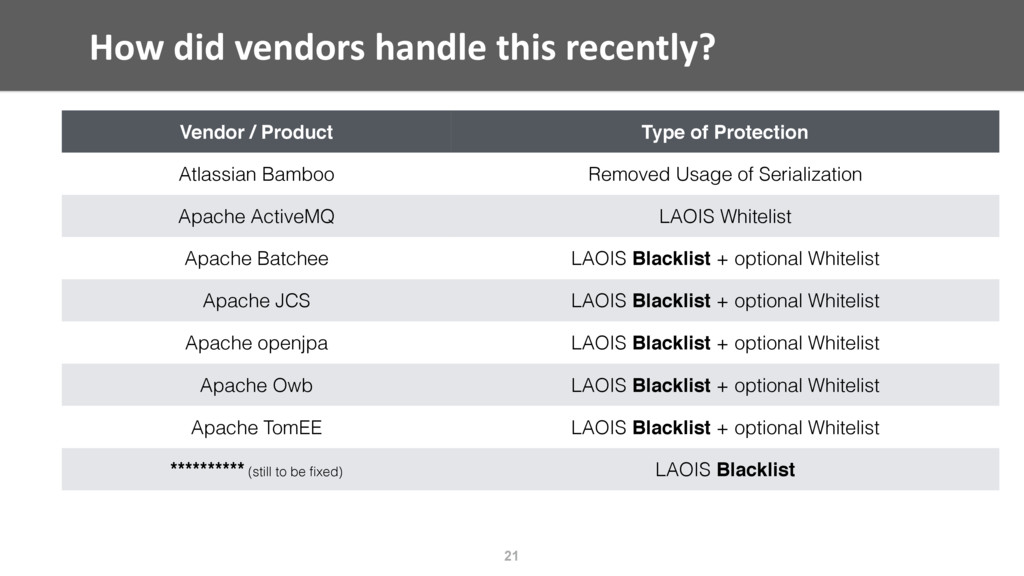The height and width of the screenshot is (576, 1024).
Task: Click the 'LAOIS Whitelist' cell
Action: (725, 216)
